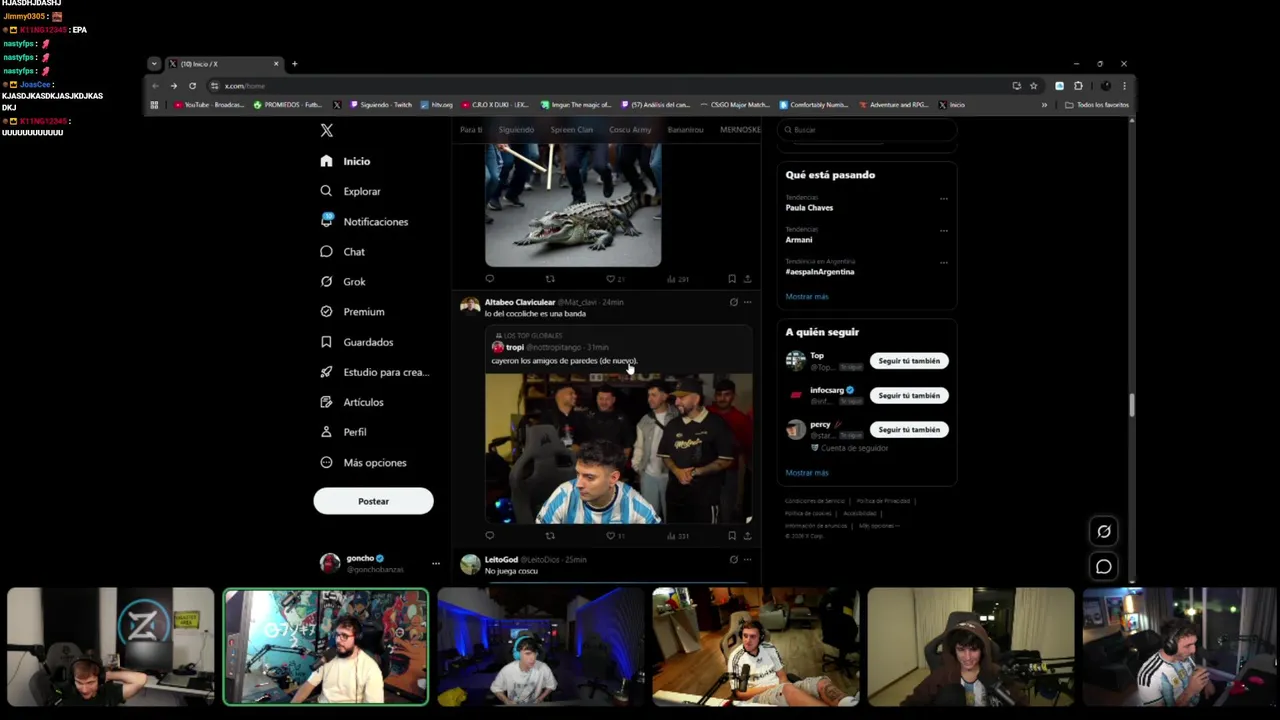This screenshot has height=720, width=1280.
Task: Open YouTube Broadcast bookmark
Action: 209,105
